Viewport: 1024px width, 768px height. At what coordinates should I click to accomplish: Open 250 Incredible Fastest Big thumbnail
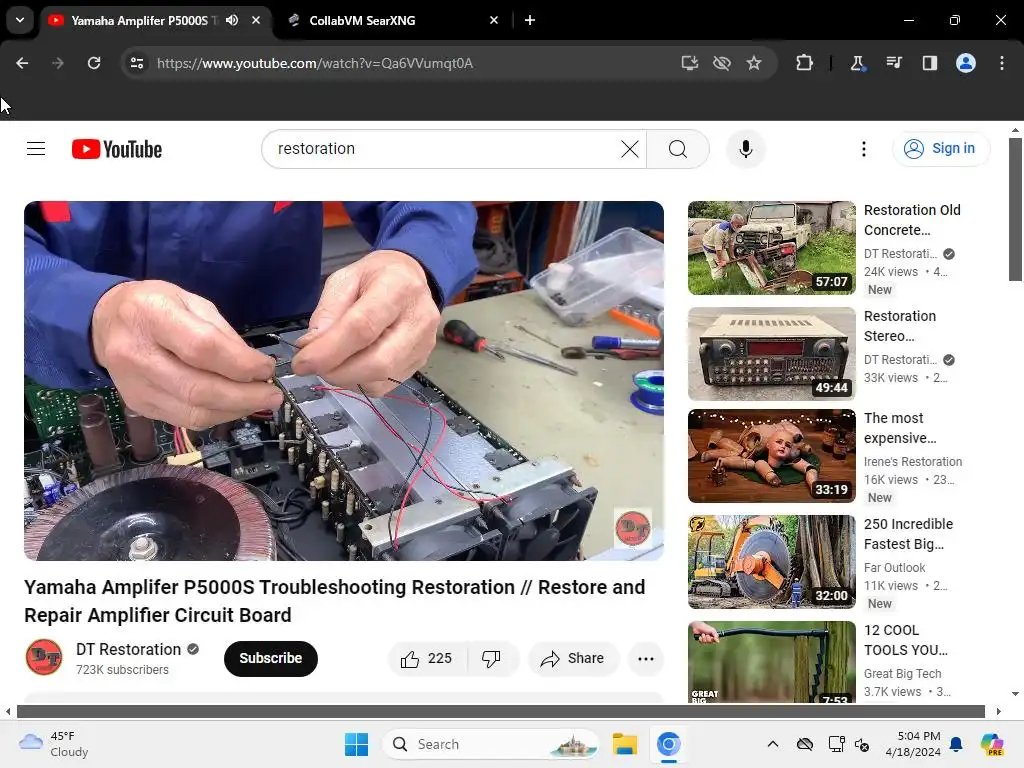(x=771, y=562)
